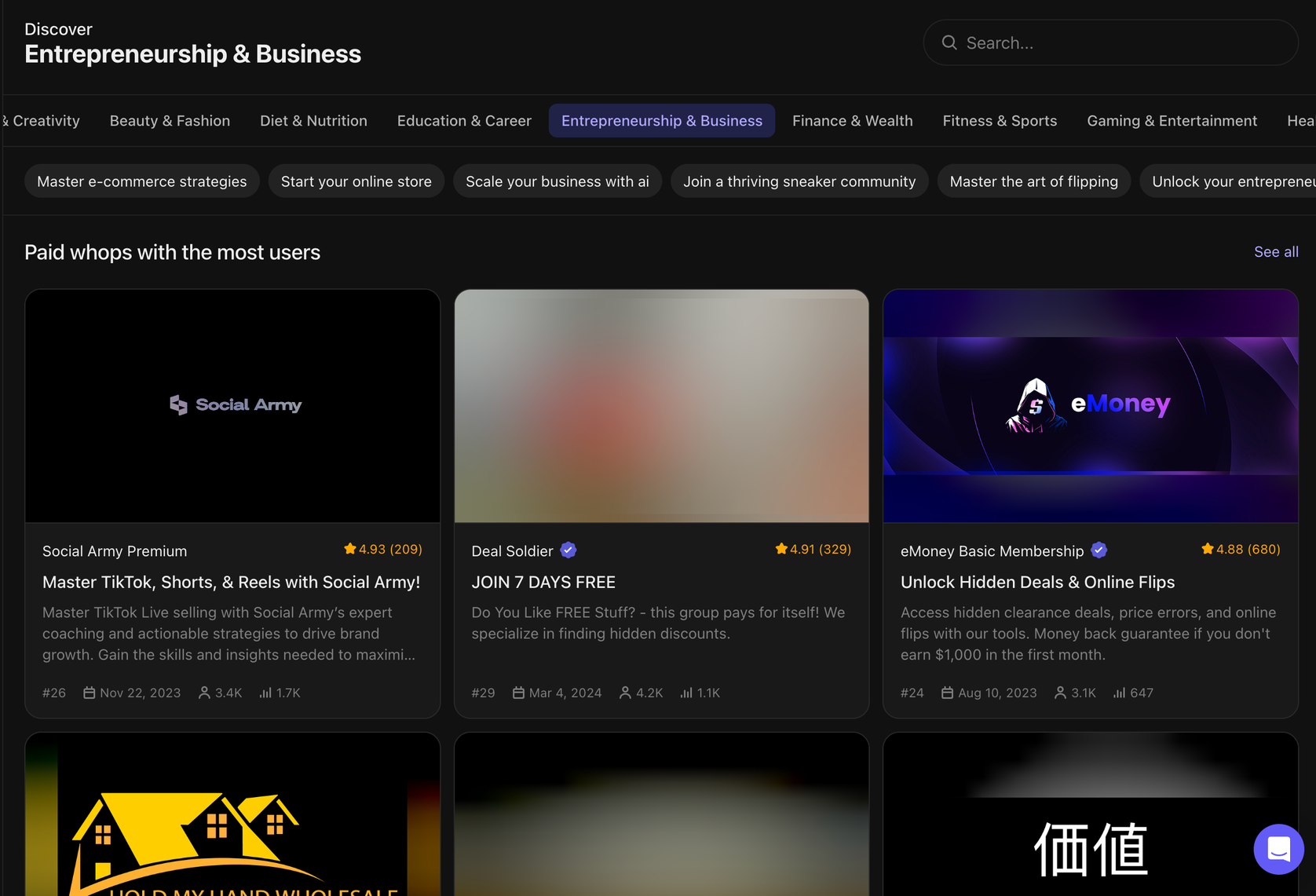Switch to Gaming & Entertainment tab
The height and width of the screenshot is (896, 1316).
(1172, 121)
